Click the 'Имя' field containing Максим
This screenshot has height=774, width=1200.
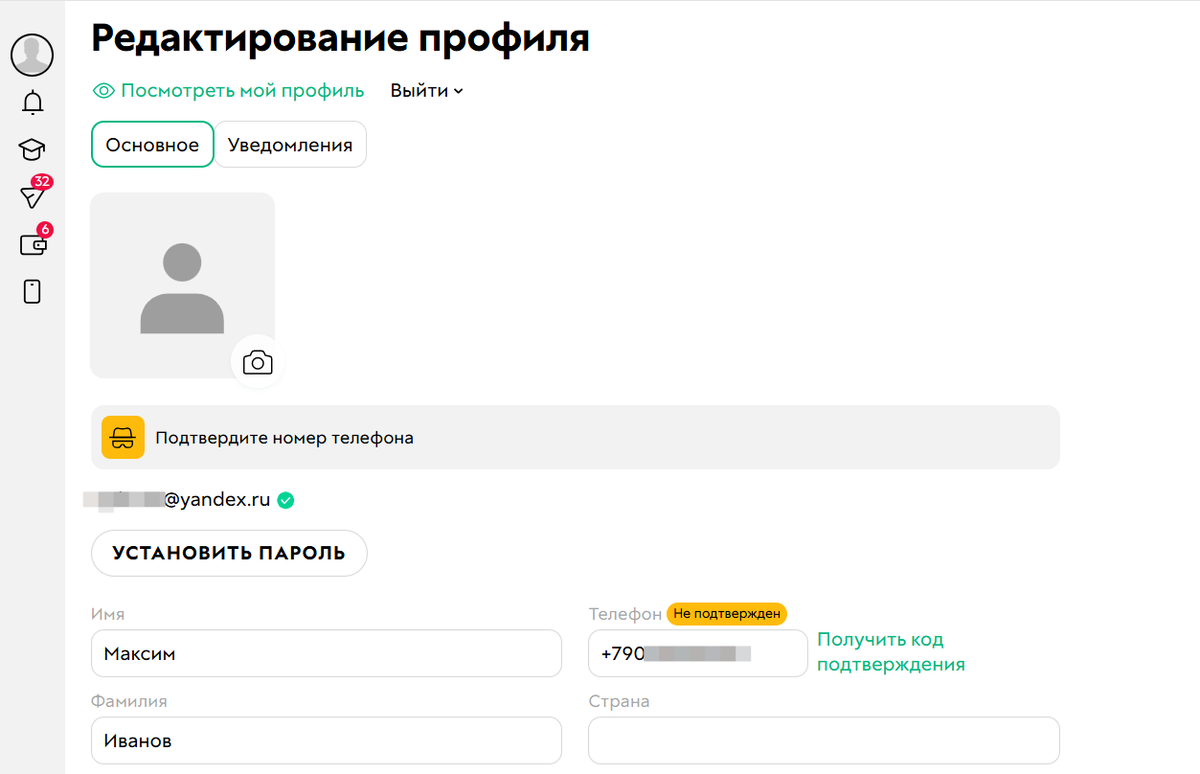point(326,653)
